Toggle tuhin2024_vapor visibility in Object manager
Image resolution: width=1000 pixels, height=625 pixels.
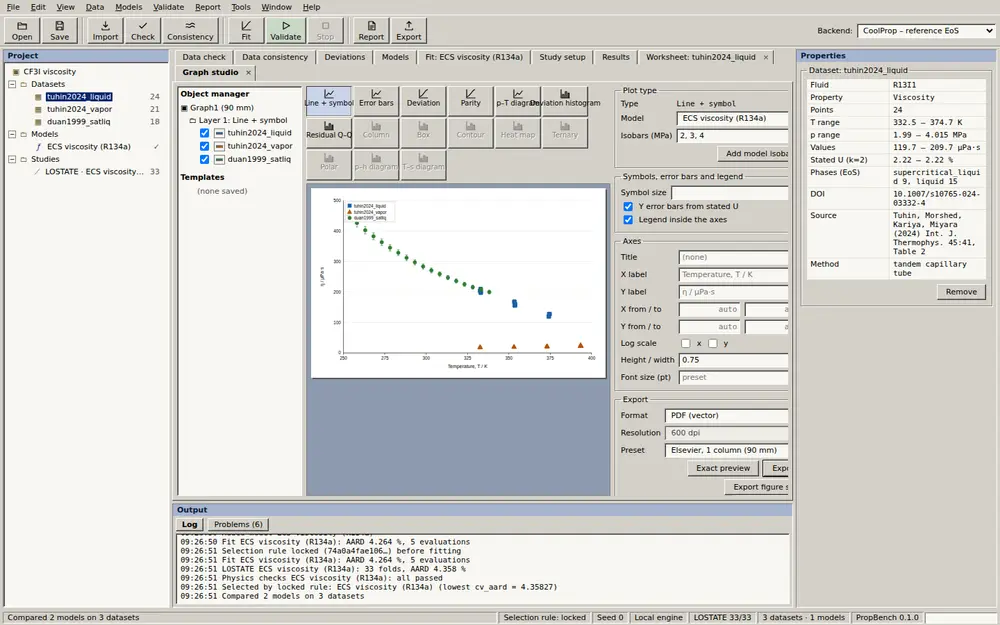click(204, 146)
